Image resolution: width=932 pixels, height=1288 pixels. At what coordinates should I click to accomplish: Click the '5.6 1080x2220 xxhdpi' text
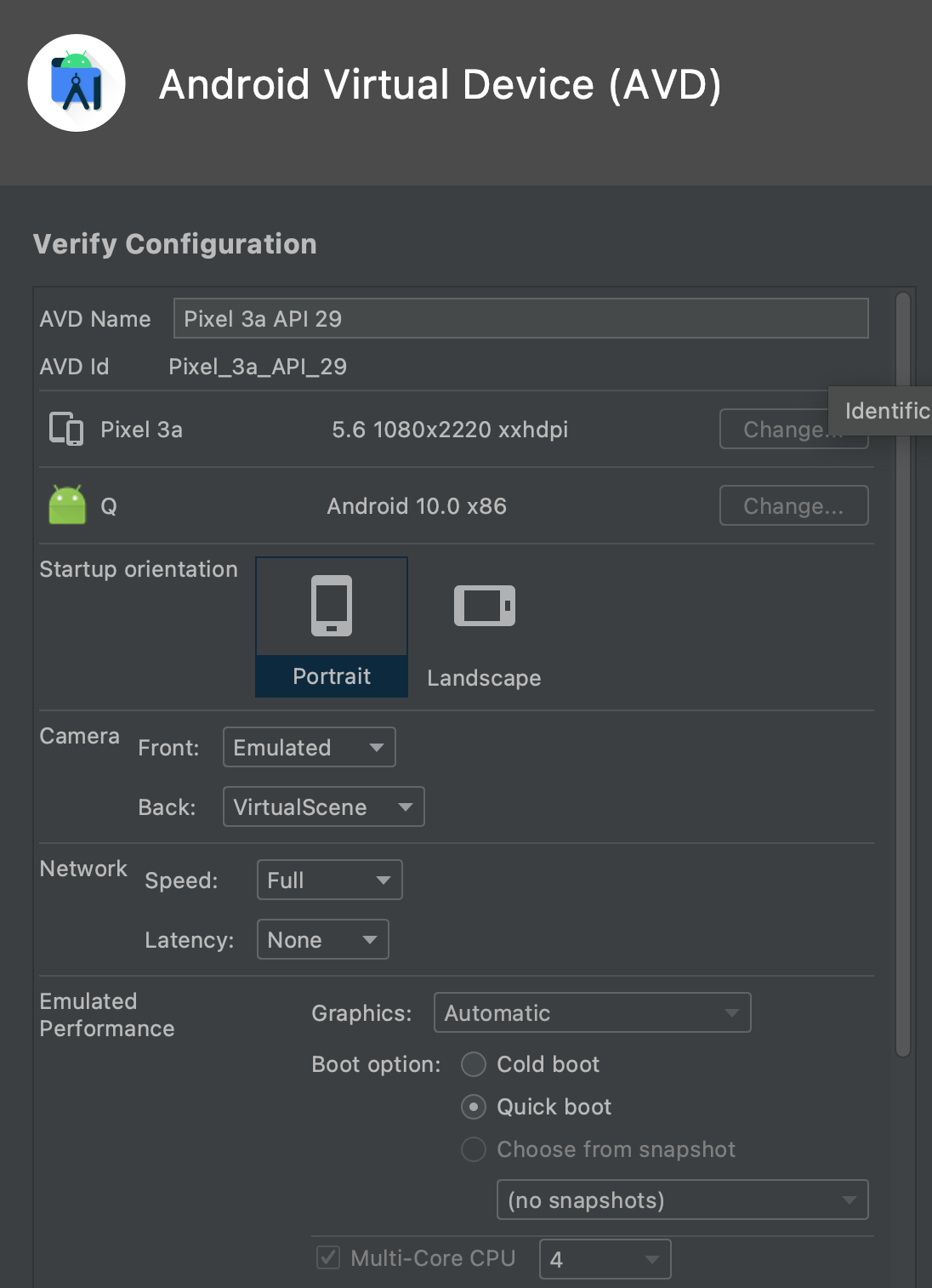coord(450,430)
